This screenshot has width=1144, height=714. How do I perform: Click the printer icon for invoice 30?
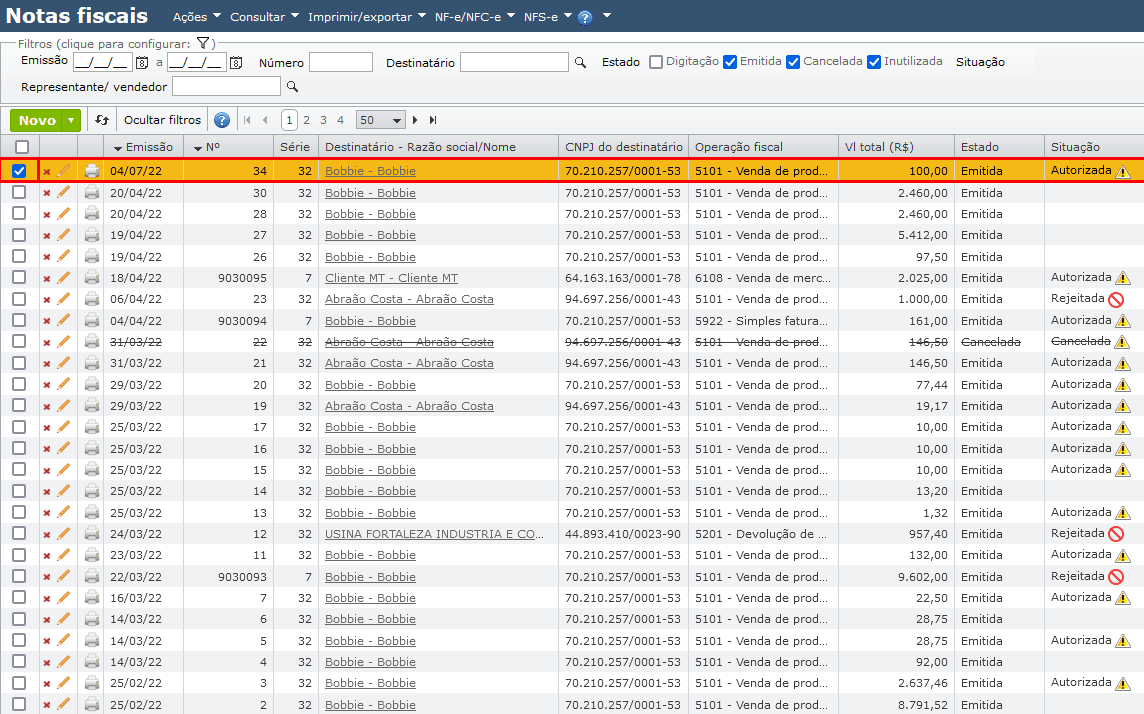[x=92, y=193]
